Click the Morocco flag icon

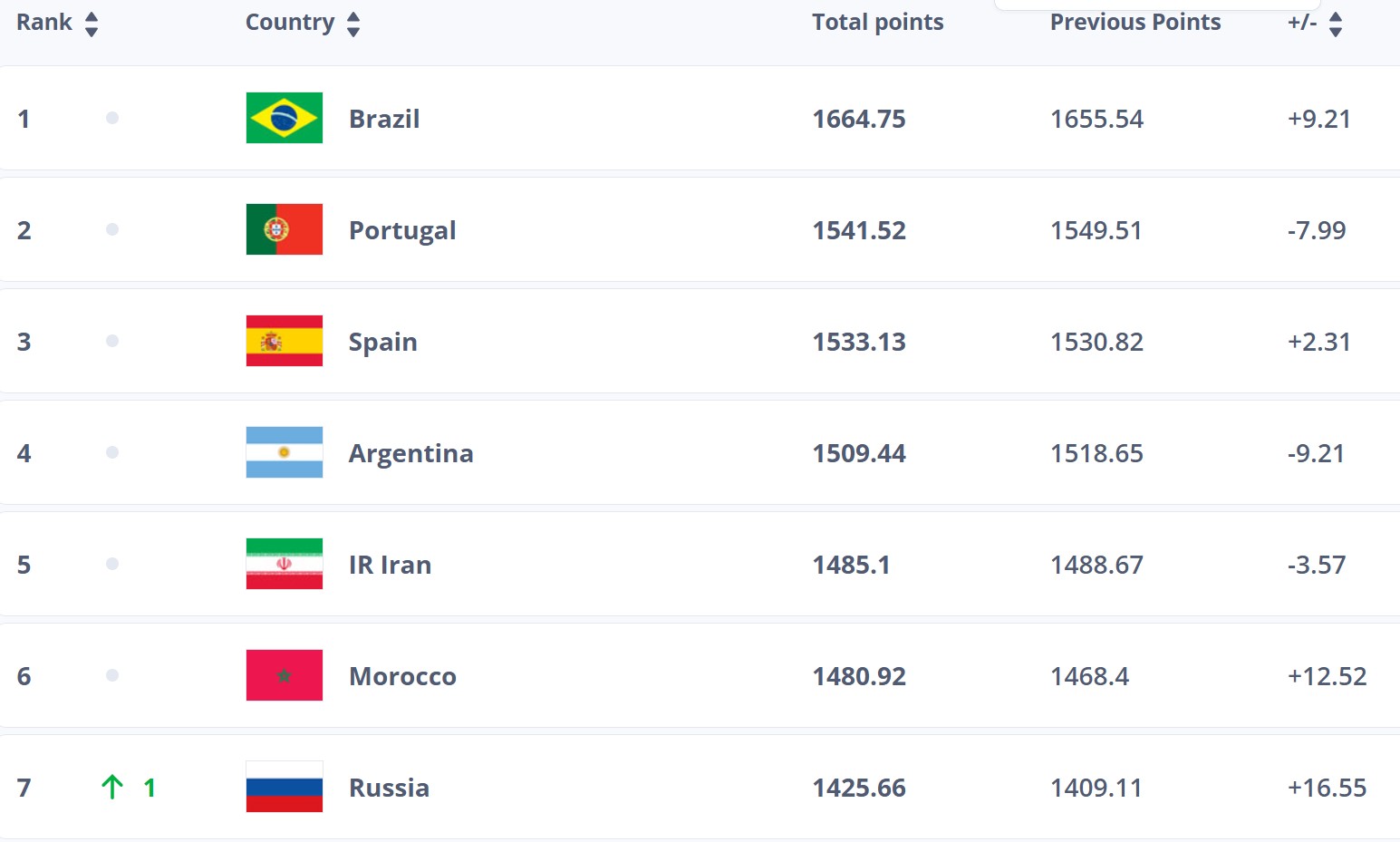(x=284, y=675)
